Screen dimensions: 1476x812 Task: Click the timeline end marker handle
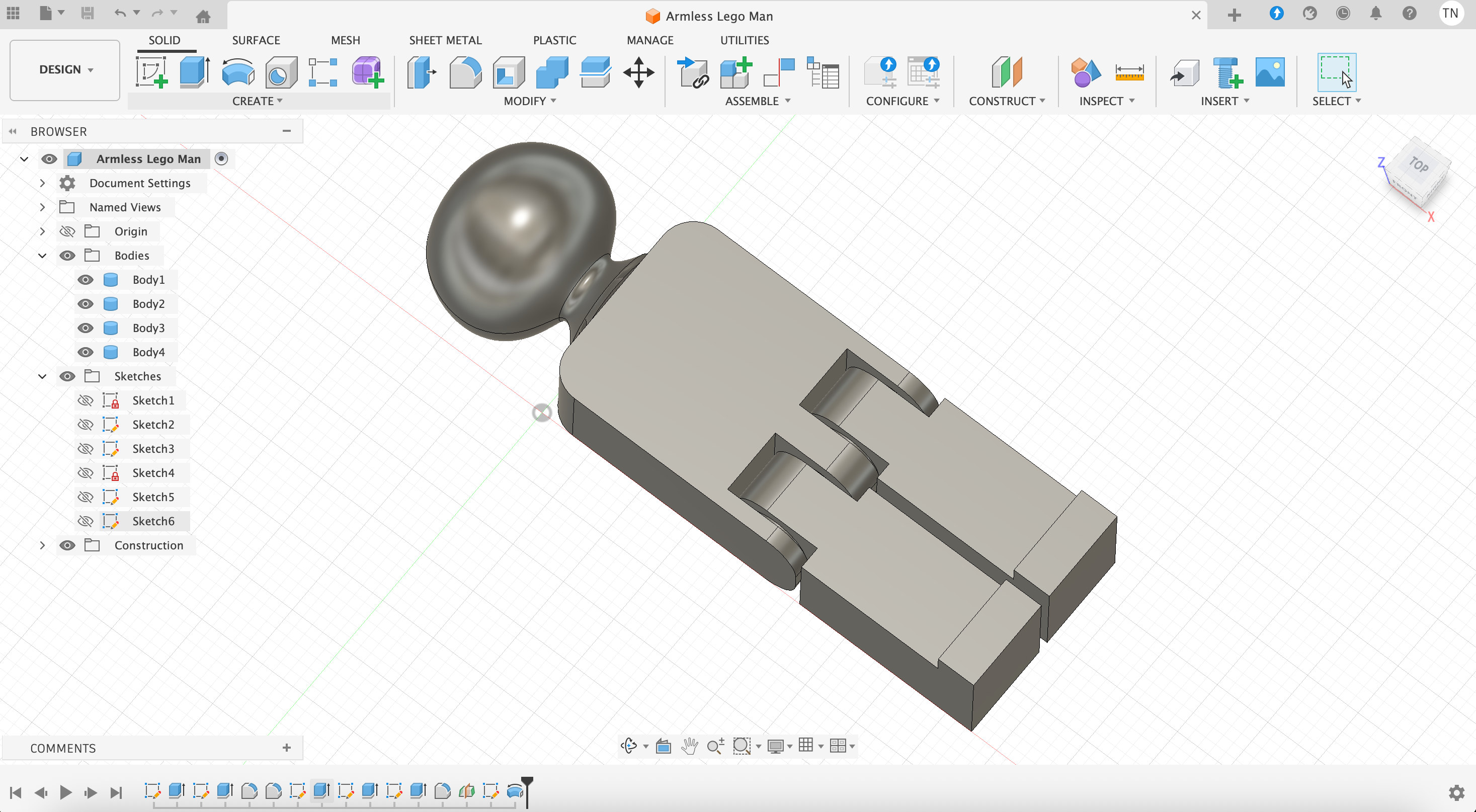527,782
